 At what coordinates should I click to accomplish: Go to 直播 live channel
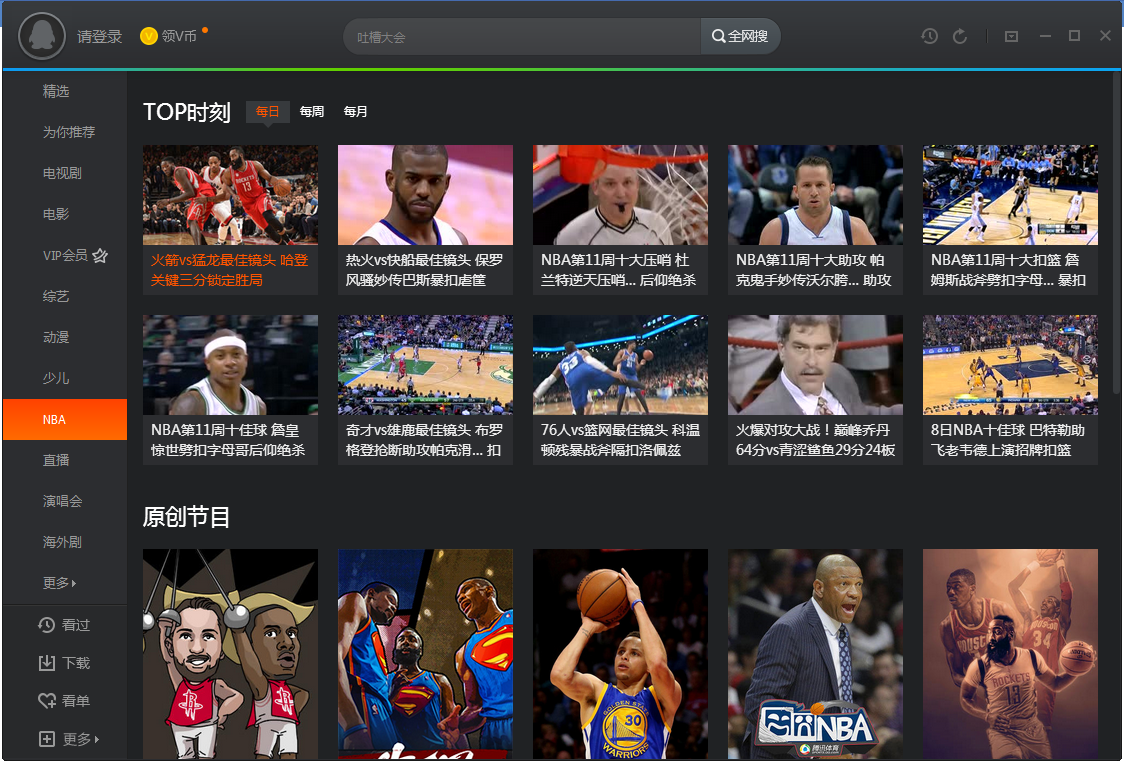(56, 460)
